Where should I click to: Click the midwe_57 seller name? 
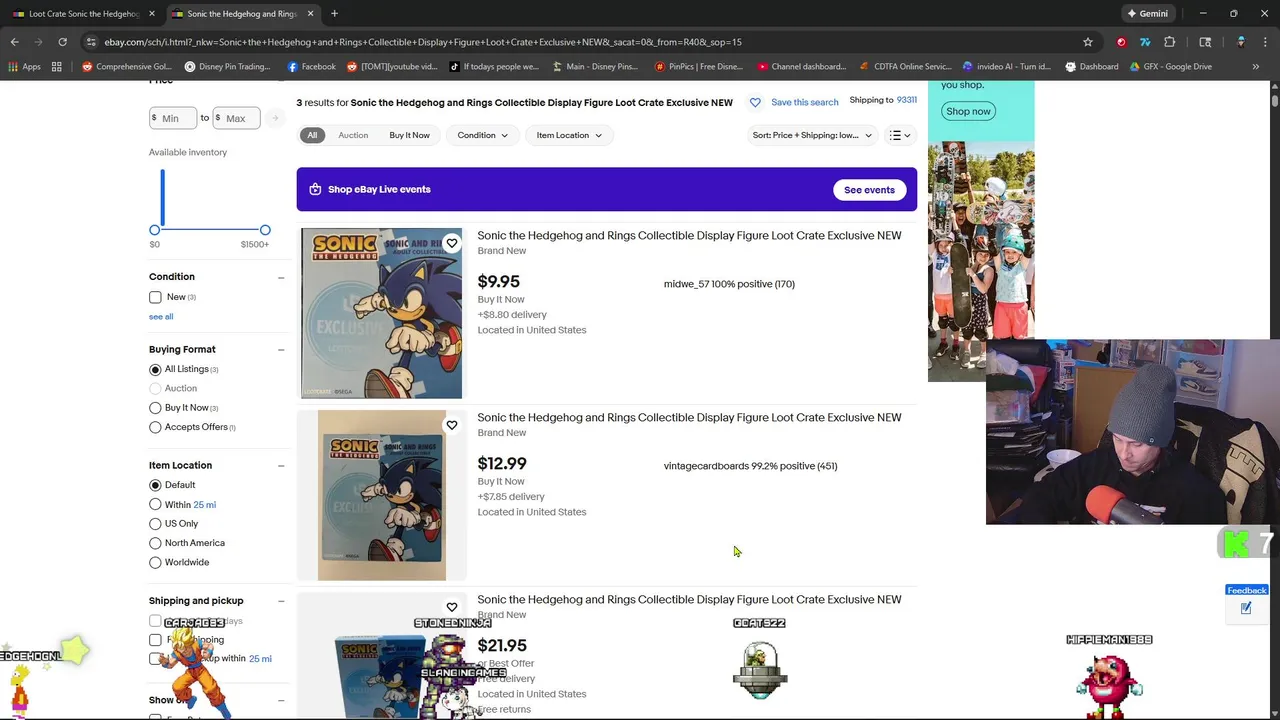click(x=686, y=284)
